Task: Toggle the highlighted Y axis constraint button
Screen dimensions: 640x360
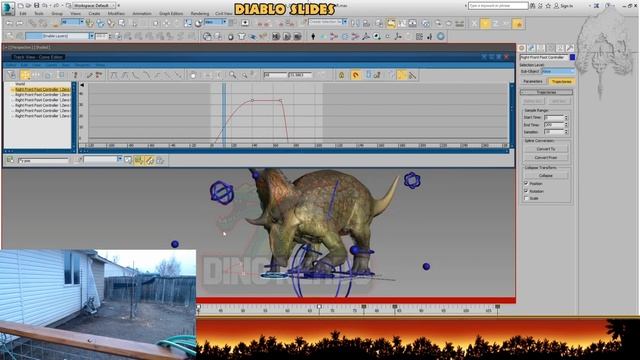Action: [485, 24]
